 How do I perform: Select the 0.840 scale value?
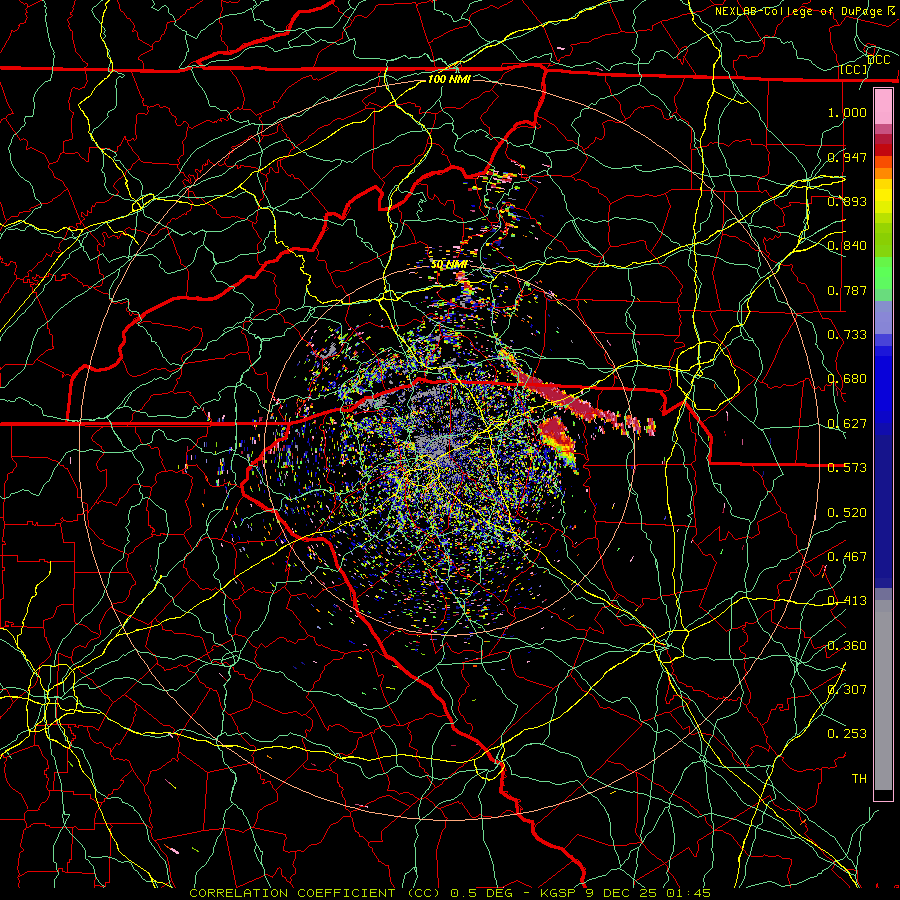(x=847, y=246)
